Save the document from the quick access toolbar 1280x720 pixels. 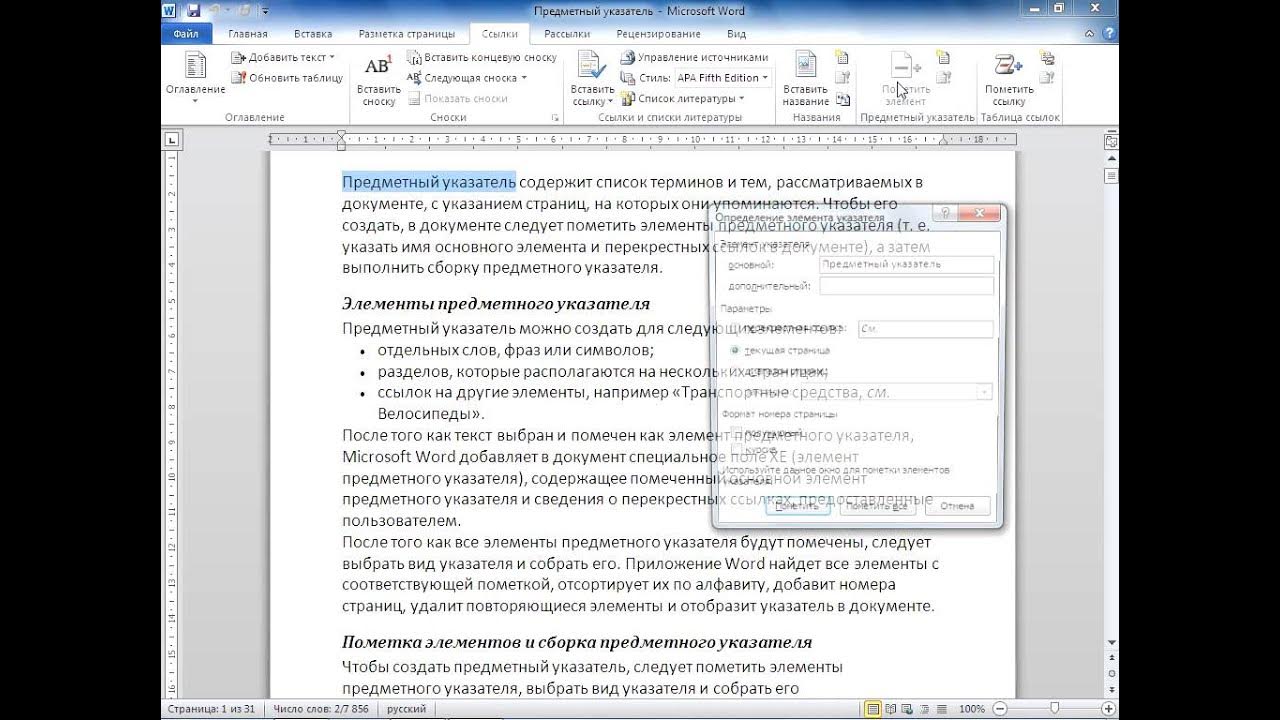[193, 10]
